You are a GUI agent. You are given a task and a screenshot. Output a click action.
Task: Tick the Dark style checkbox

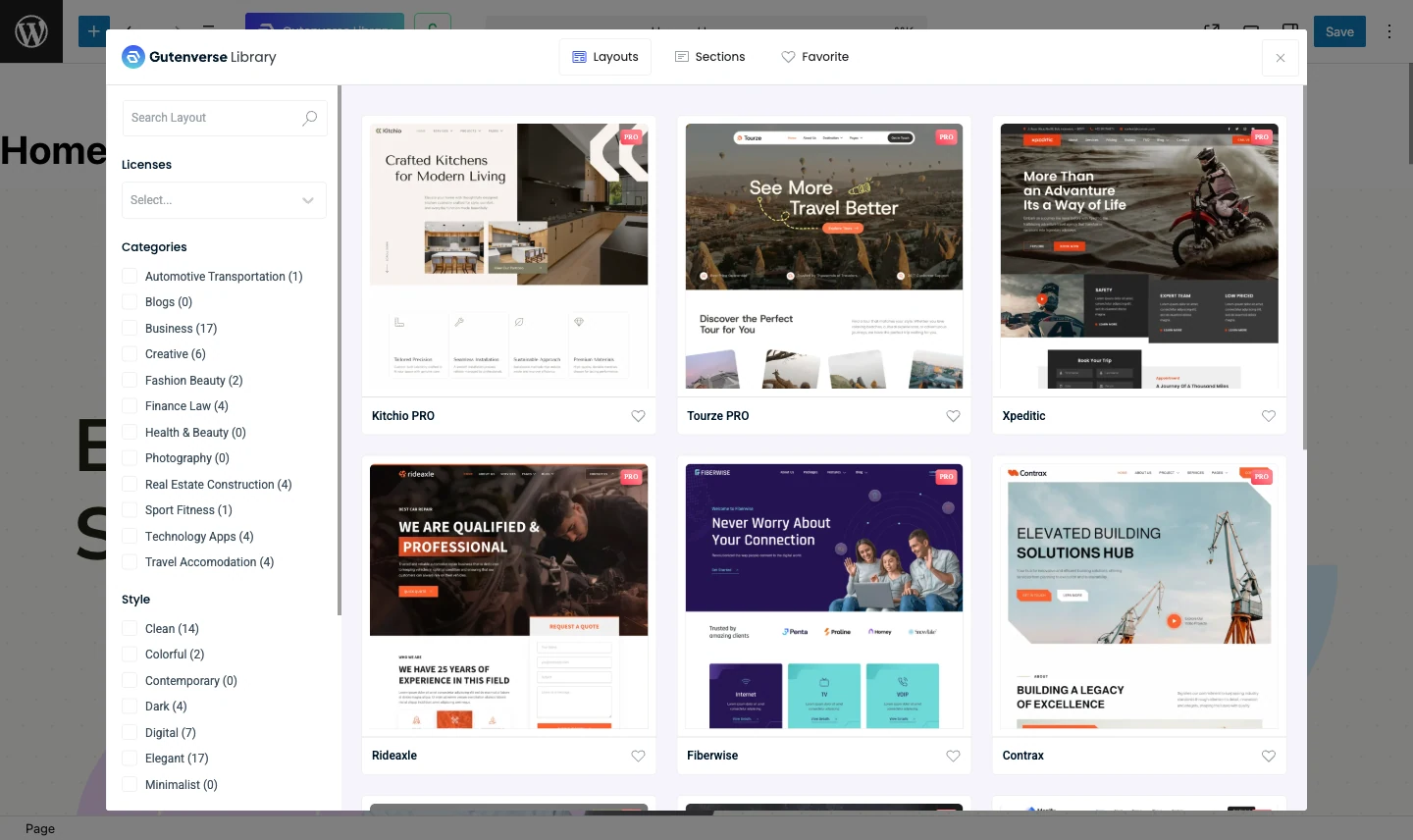(x=130, y=707)
